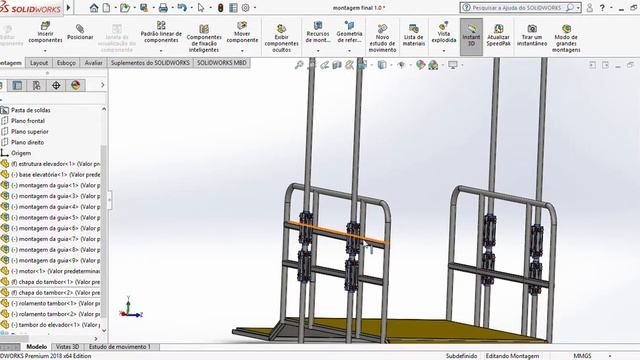The width and height of the screenshot is (640, 360).
Task: Open the MMGS unit system dropdown
Action: [x=610, y=356]
